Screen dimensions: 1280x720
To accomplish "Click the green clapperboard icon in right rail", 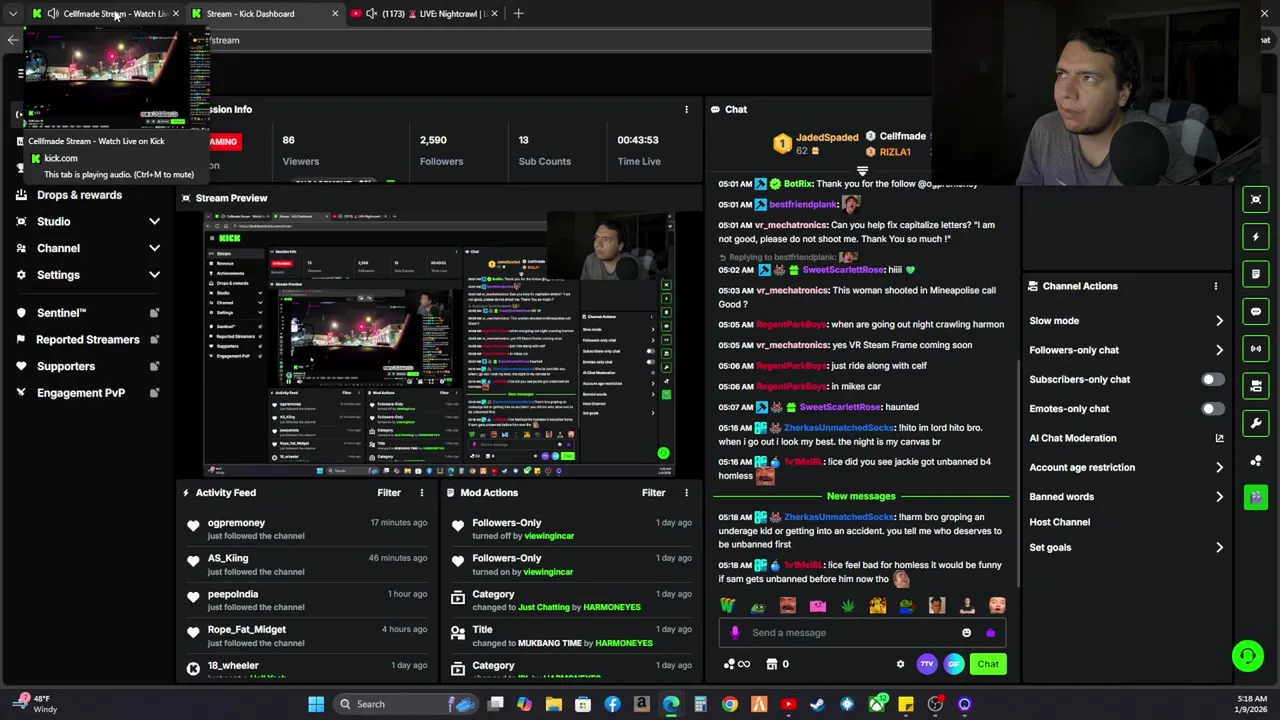I will point(1256,497).
